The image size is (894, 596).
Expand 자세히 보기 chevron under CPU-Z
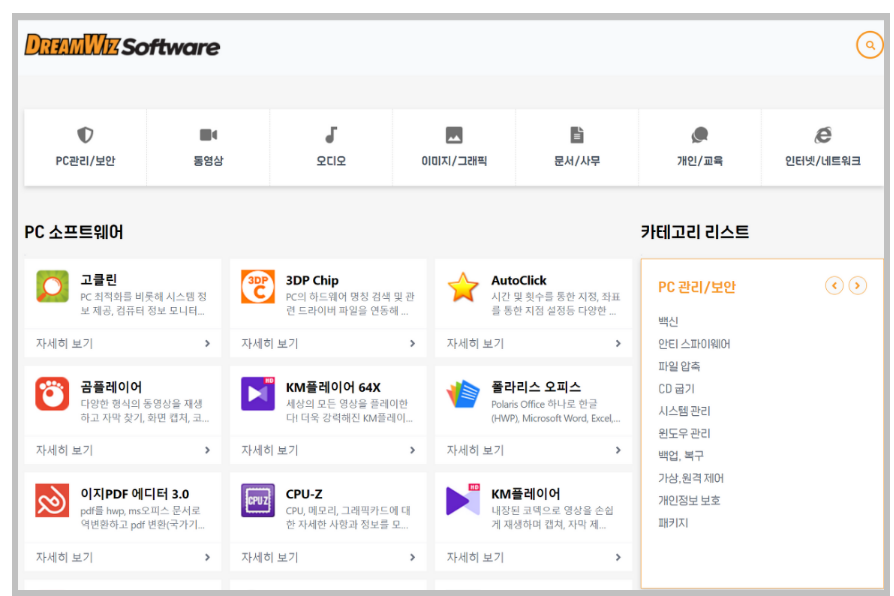[413, 557]
